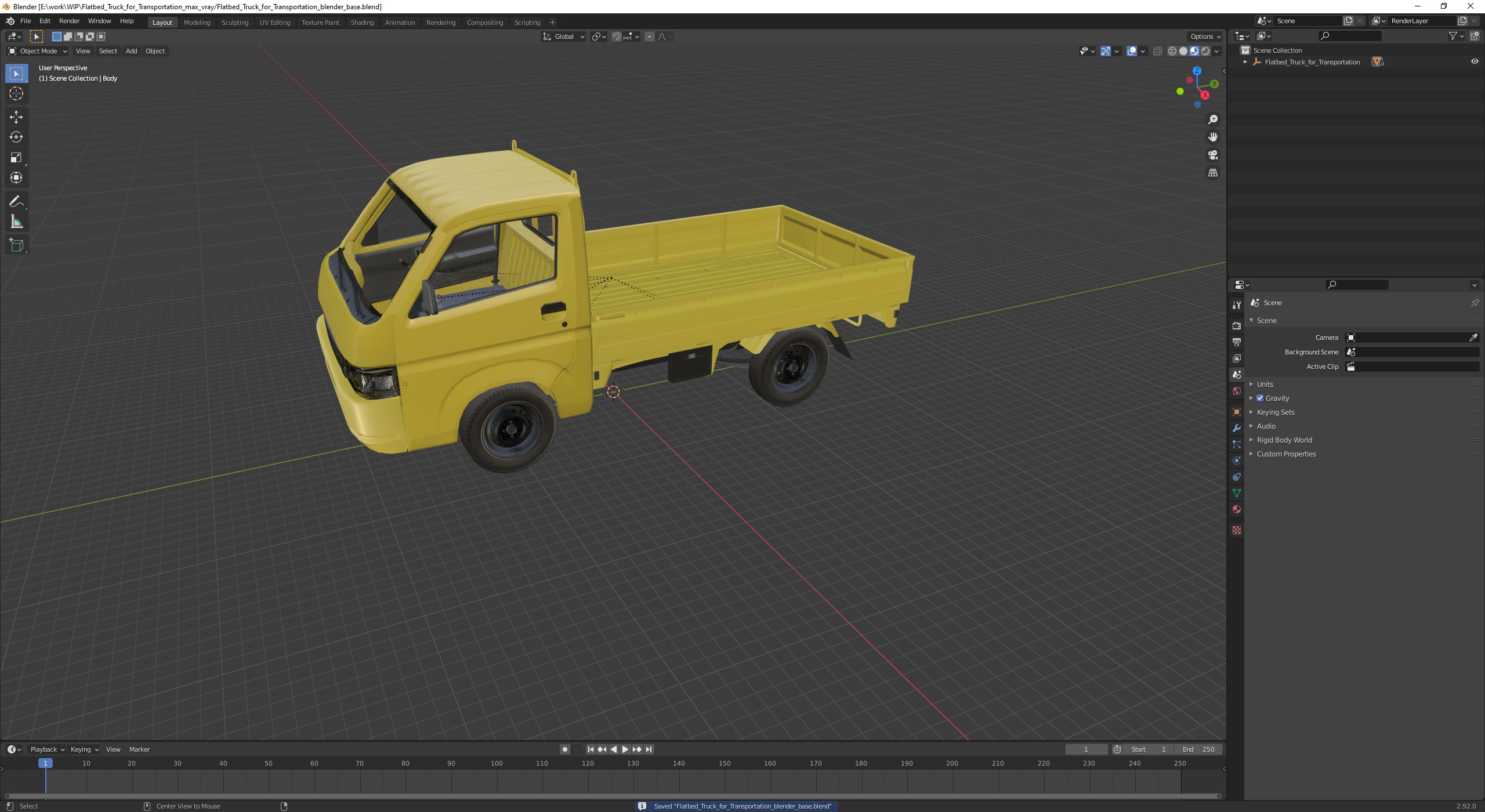Open Render properties tab
Viewport: 1485px width, 812px height.
[1237, 326]
